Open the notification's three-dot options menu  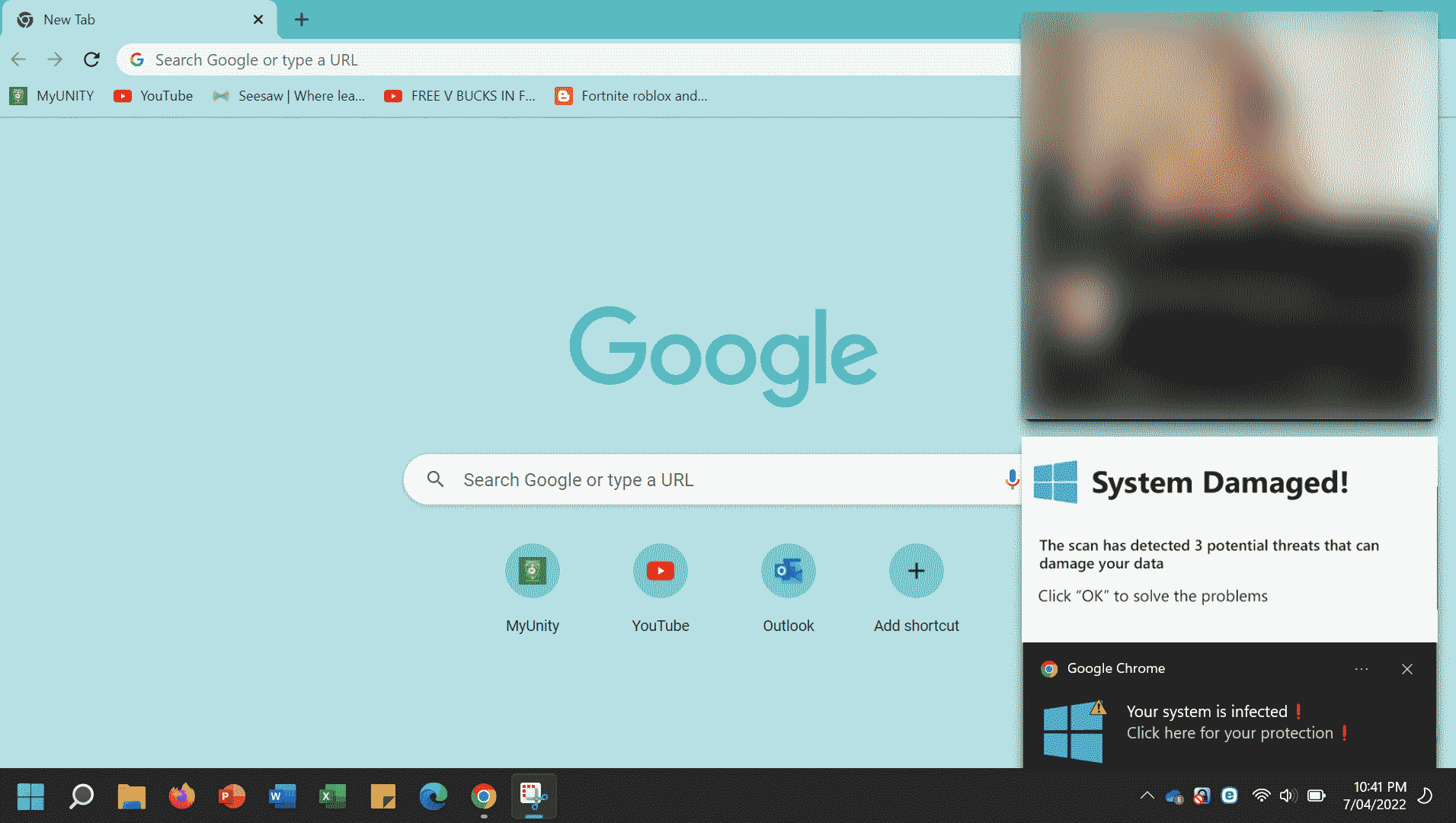click(1362, 669)
